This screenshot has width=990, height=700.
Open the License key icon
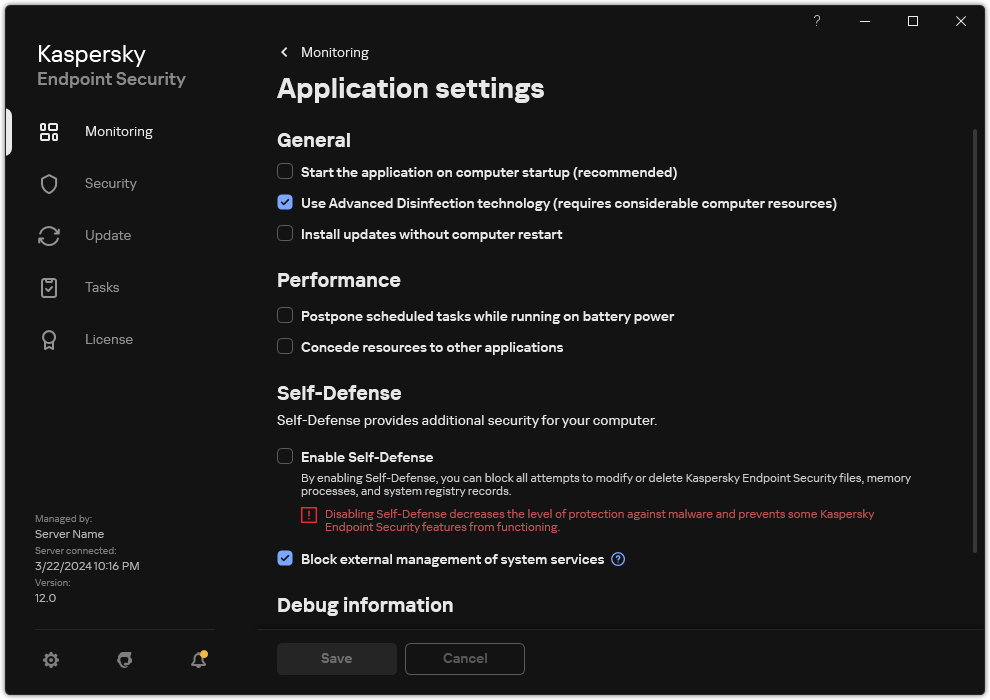tap(49, 339)
